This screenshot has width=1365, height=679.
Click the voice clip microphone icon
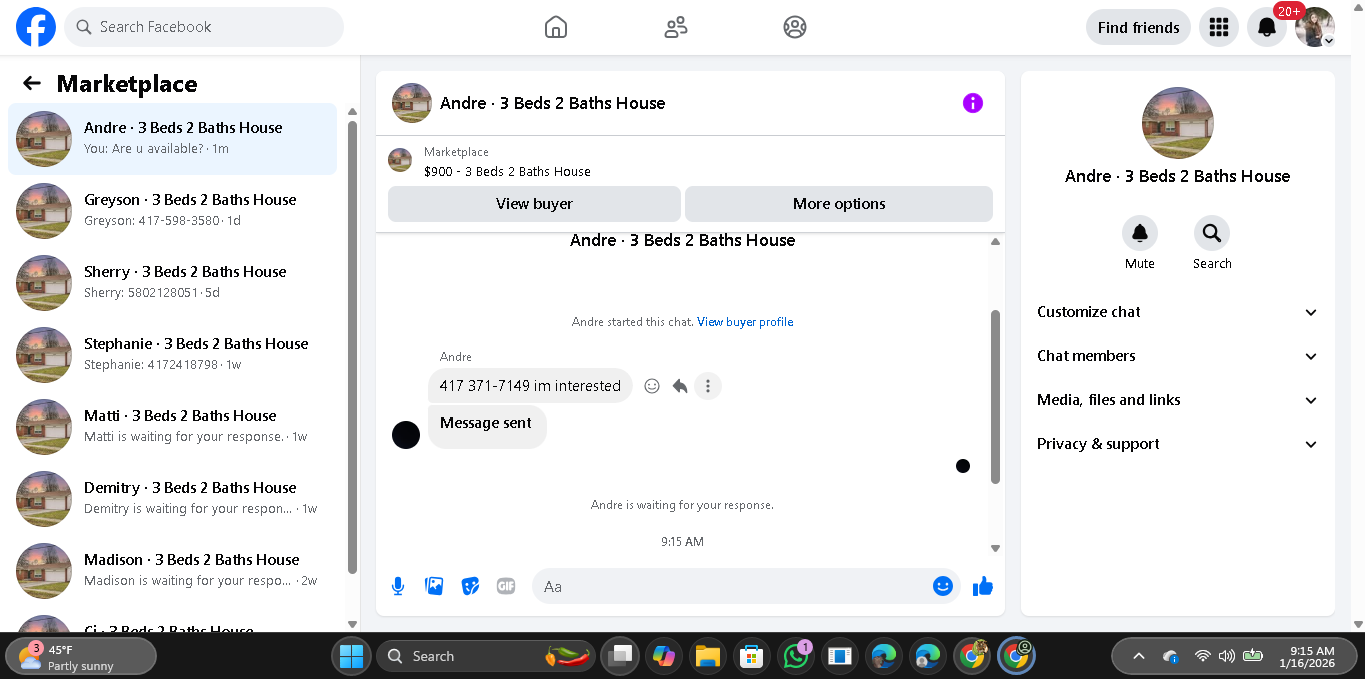398,586
